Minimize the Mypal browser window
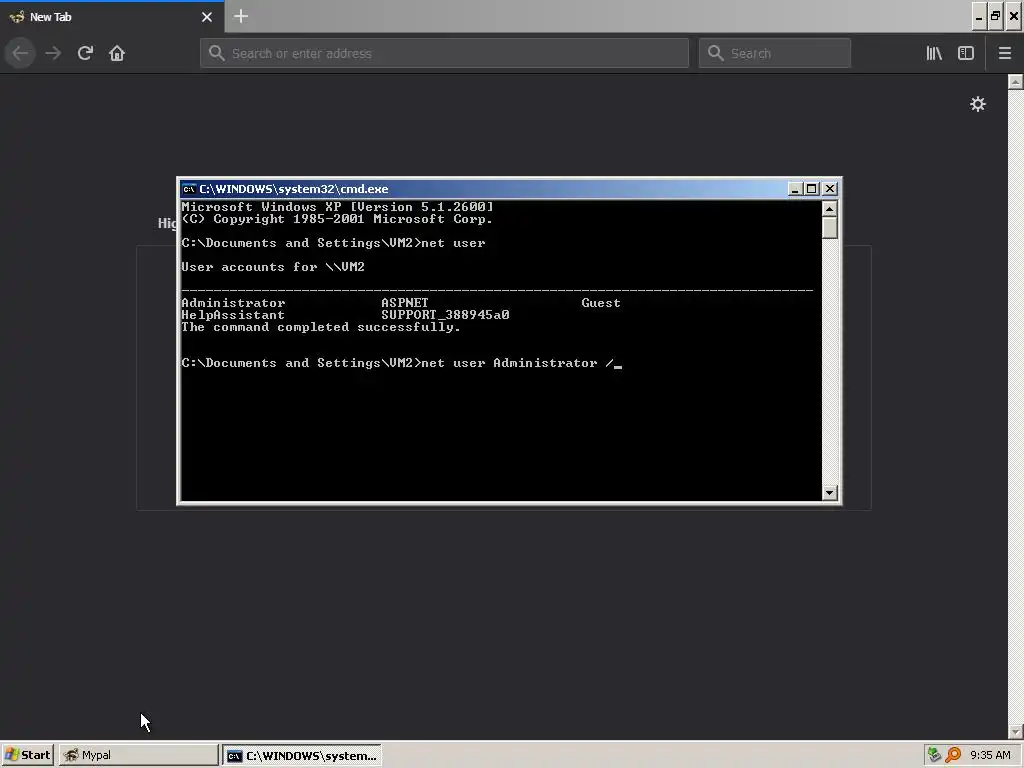1024x768 pixels. [x=978, y=16]
